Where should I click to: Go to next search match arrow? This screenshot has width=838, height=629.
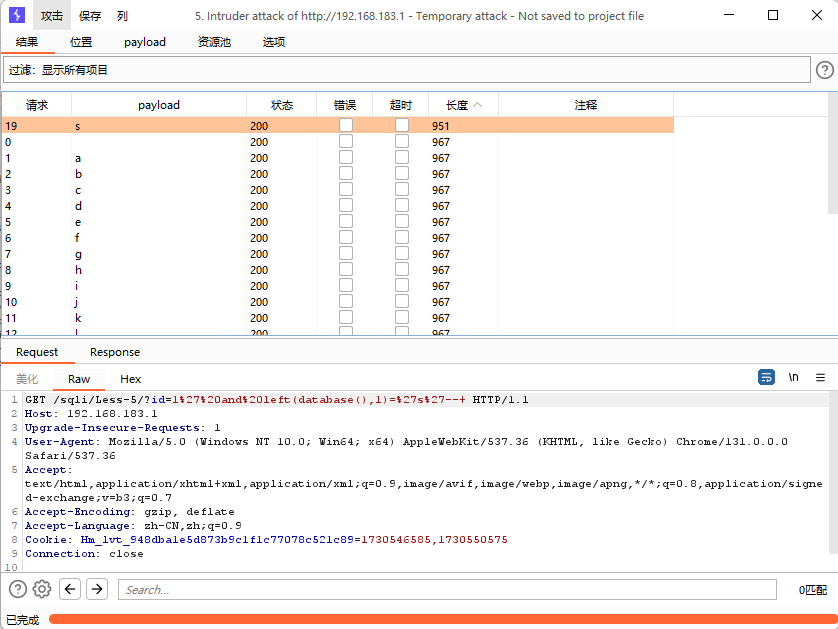pos(97,589)
